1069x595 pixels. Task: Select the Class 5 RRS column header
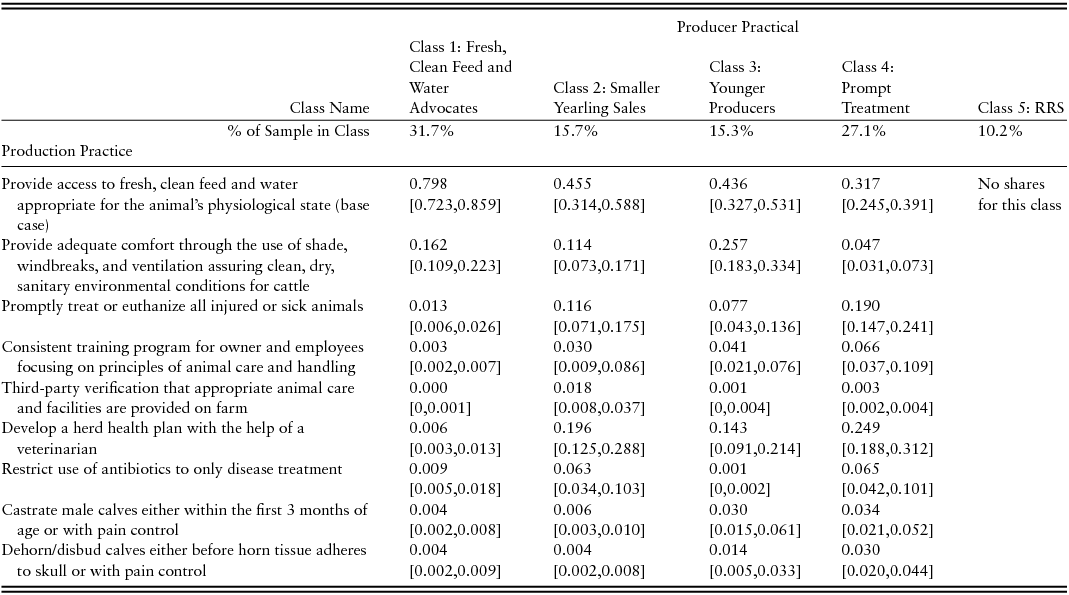1020,108
